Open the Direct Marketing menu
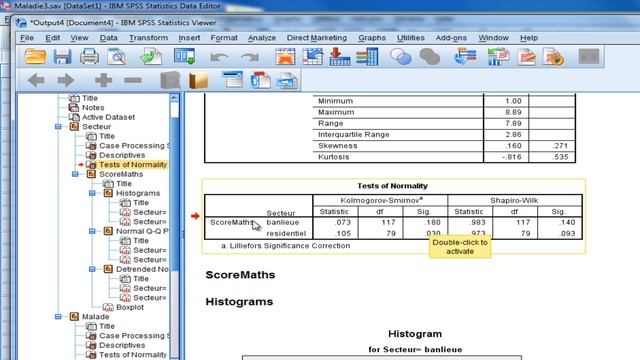This screenshot has height=360, width=640. pyautogui.click(x=317, y=38)
